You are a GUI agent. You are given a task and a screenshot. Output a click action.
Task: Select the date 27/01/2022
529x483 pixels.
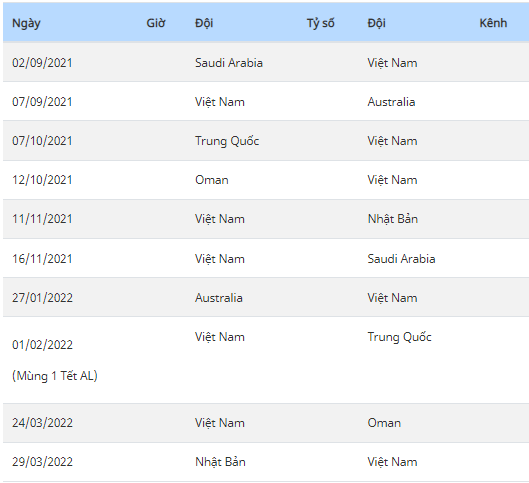pyautogui.click(x=43, y=298)
